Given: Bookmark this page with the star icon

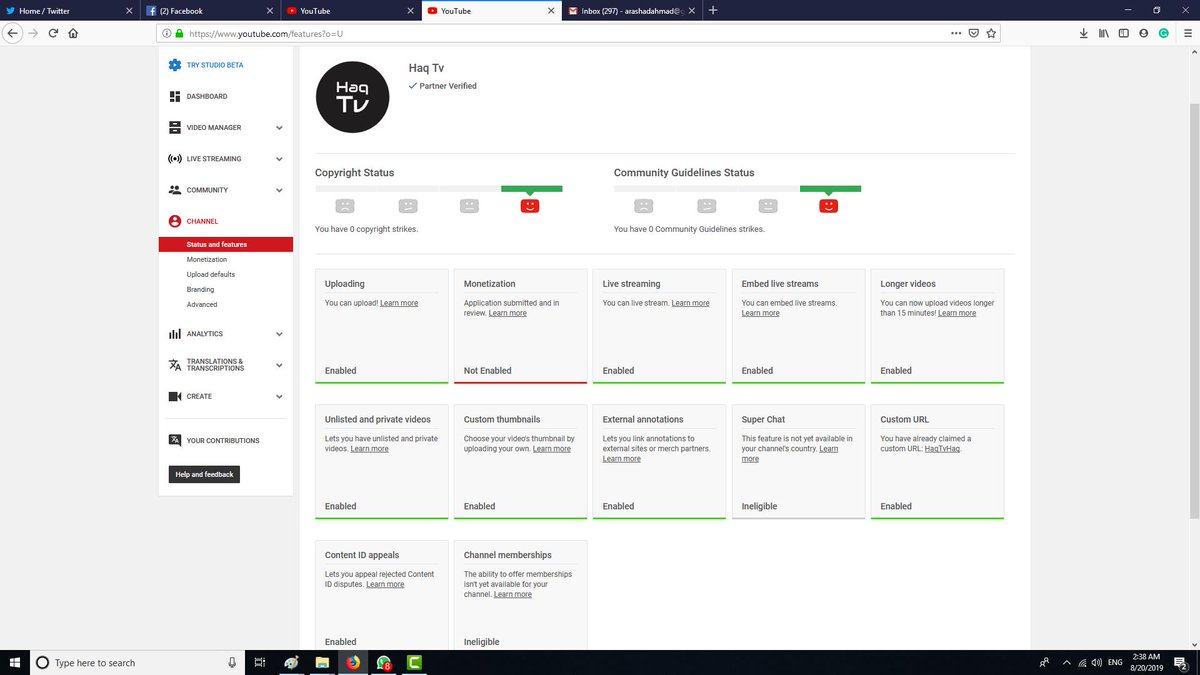Looking at the screenshot, I should (x=990, y=32).
